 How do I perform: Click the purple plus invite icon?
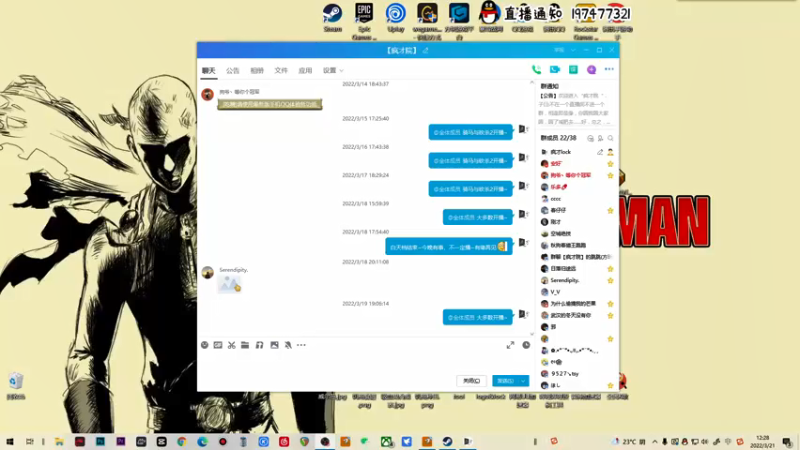click(591, 69)
